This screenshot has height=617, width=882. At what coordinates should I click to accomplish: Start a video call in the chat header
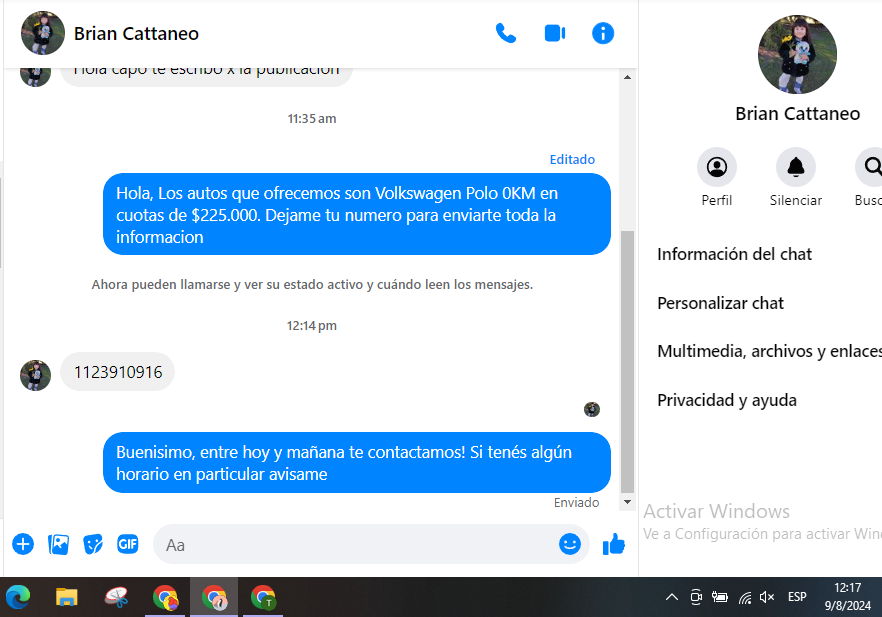point(555,33)
